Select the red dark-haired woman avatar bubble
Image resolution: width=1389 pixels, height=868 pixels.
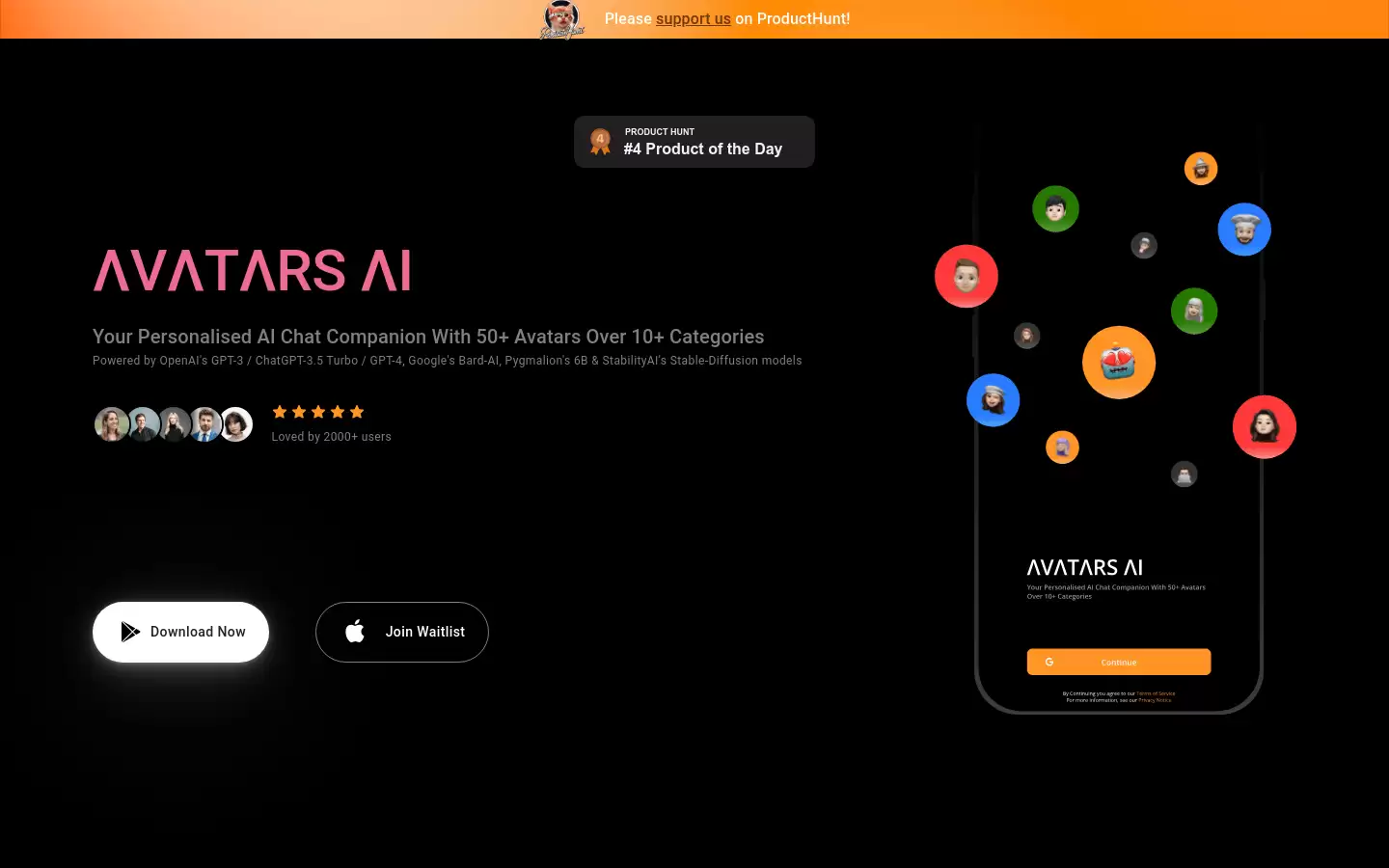(1265, 426)
